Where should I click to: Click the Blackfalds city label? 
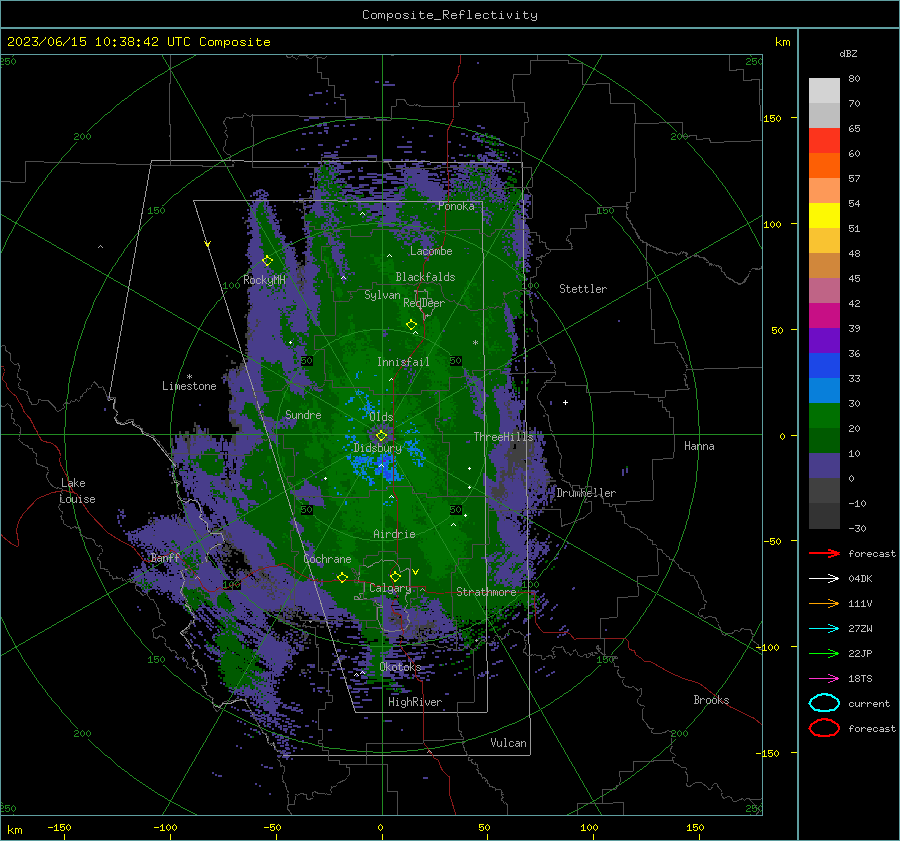425,277
